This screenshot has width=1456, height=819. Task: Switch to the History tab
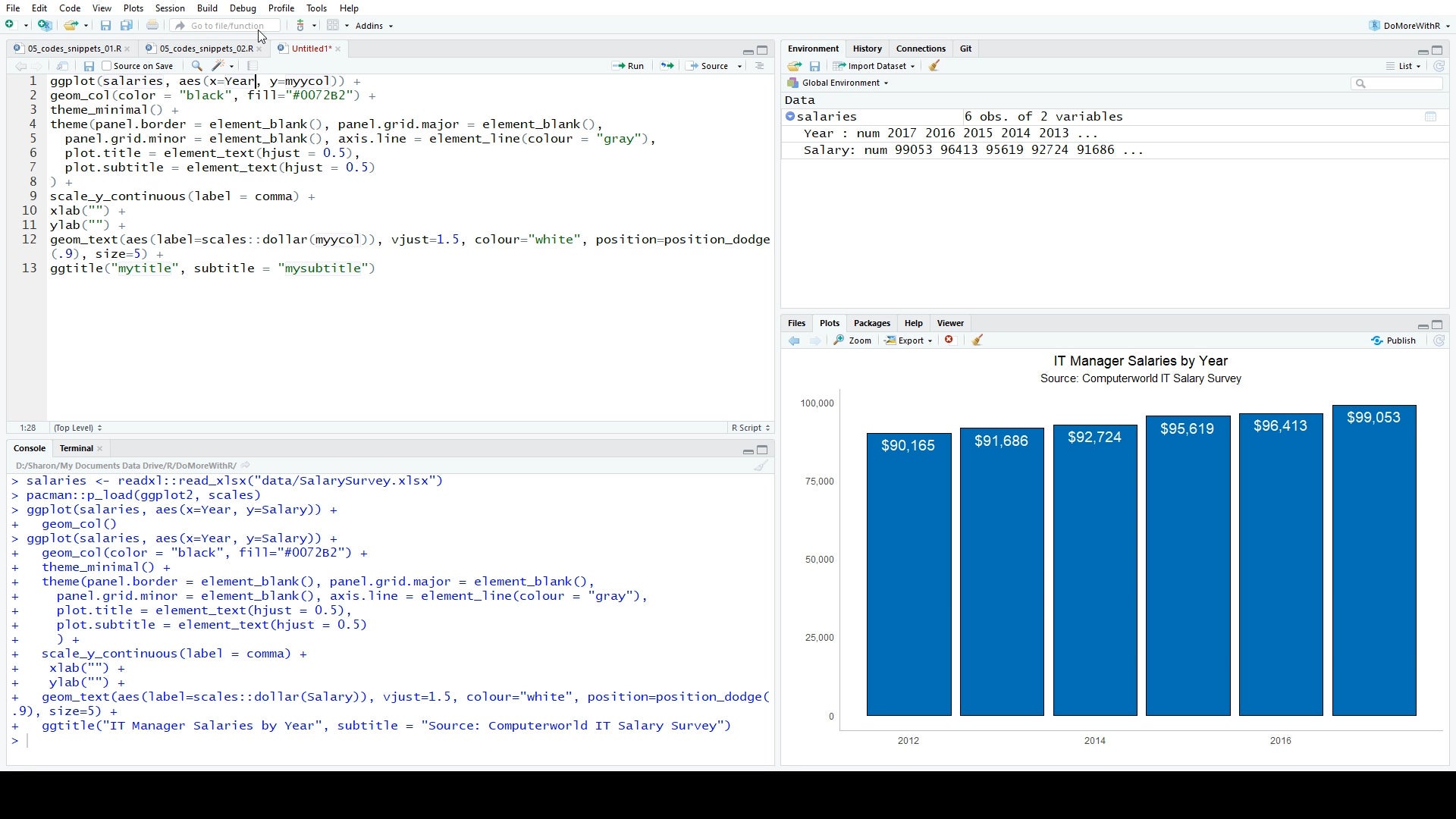867,49
